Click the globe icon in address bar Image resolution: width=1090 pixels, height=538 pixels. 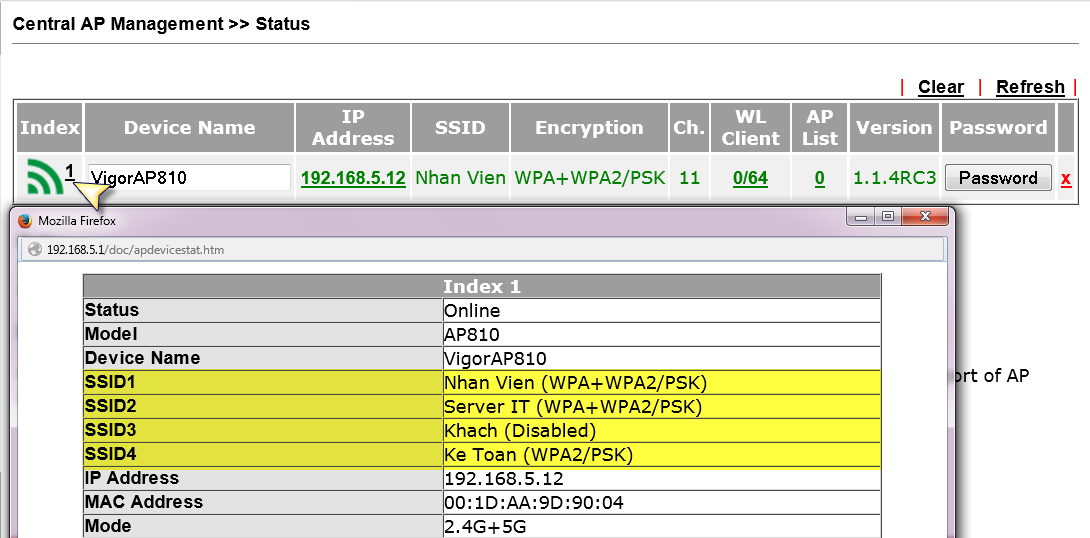coord(35,249)
